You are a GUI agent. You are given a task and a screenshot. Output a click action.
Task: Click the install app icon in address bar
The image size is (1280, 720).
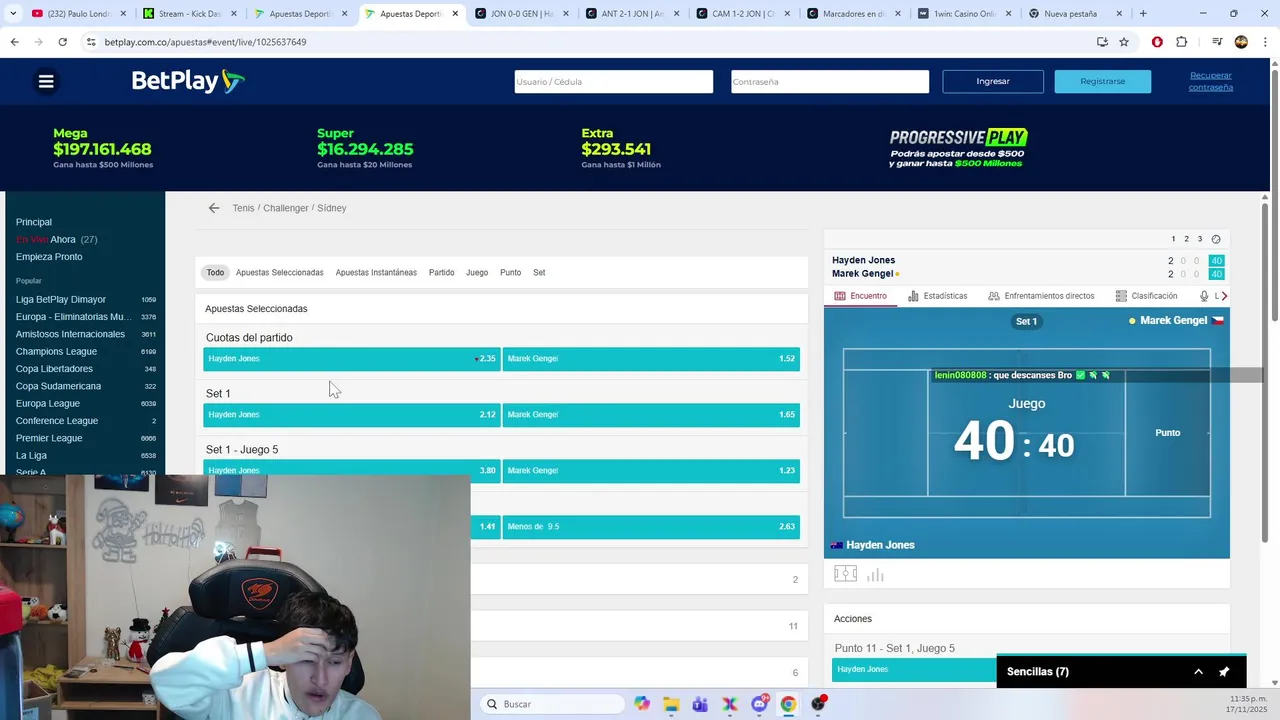1102,42
